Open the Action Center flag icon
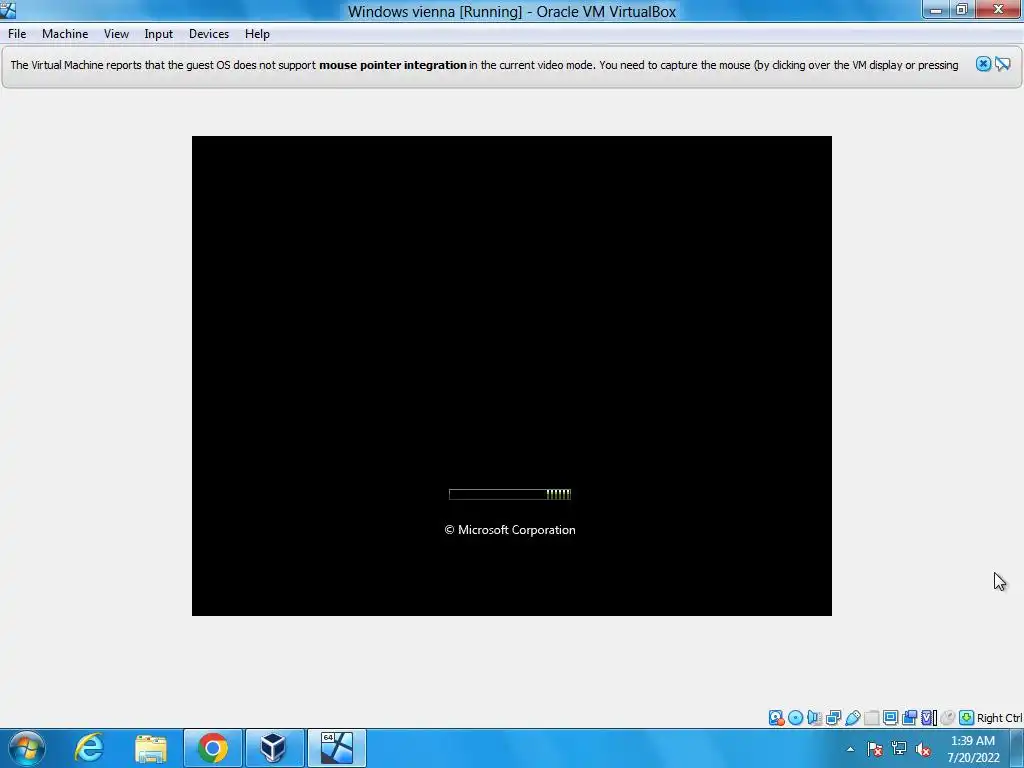This screenshot has width=1024, height=768. click(874, 749)
